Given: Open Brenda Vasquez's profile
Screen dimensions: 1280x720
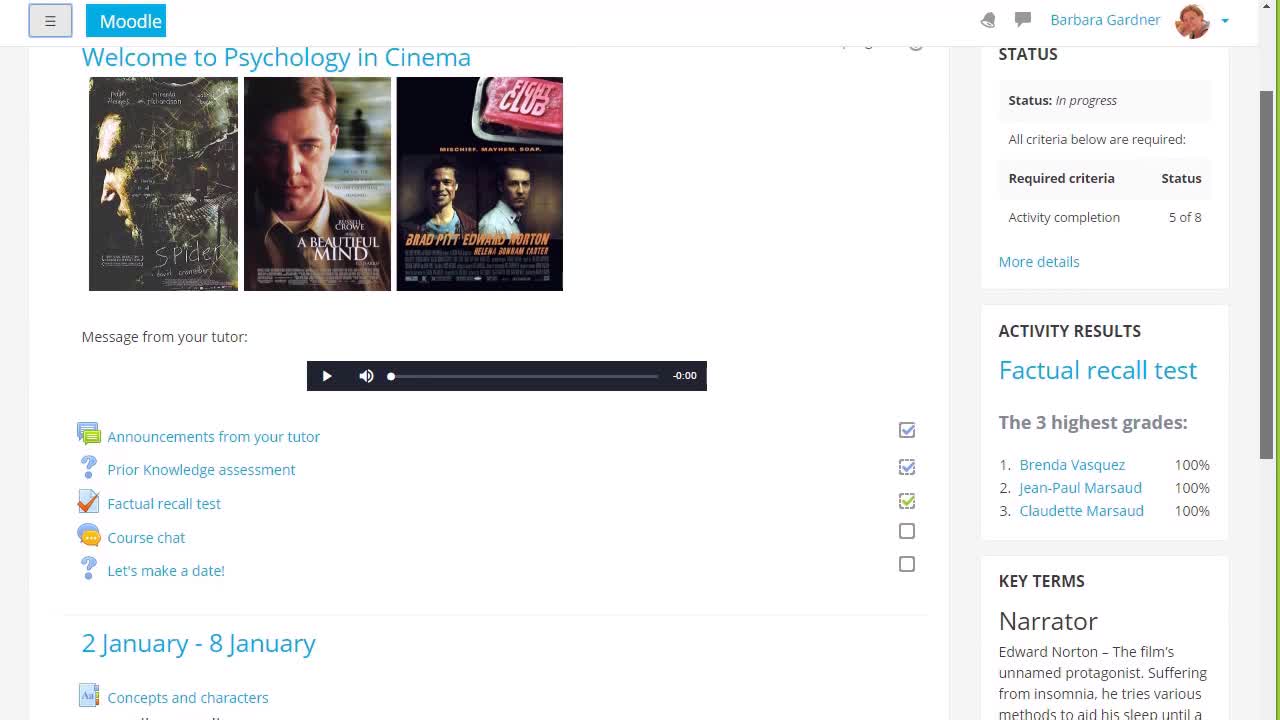Looking at the screenshot, I should (x=1072, y=465).
